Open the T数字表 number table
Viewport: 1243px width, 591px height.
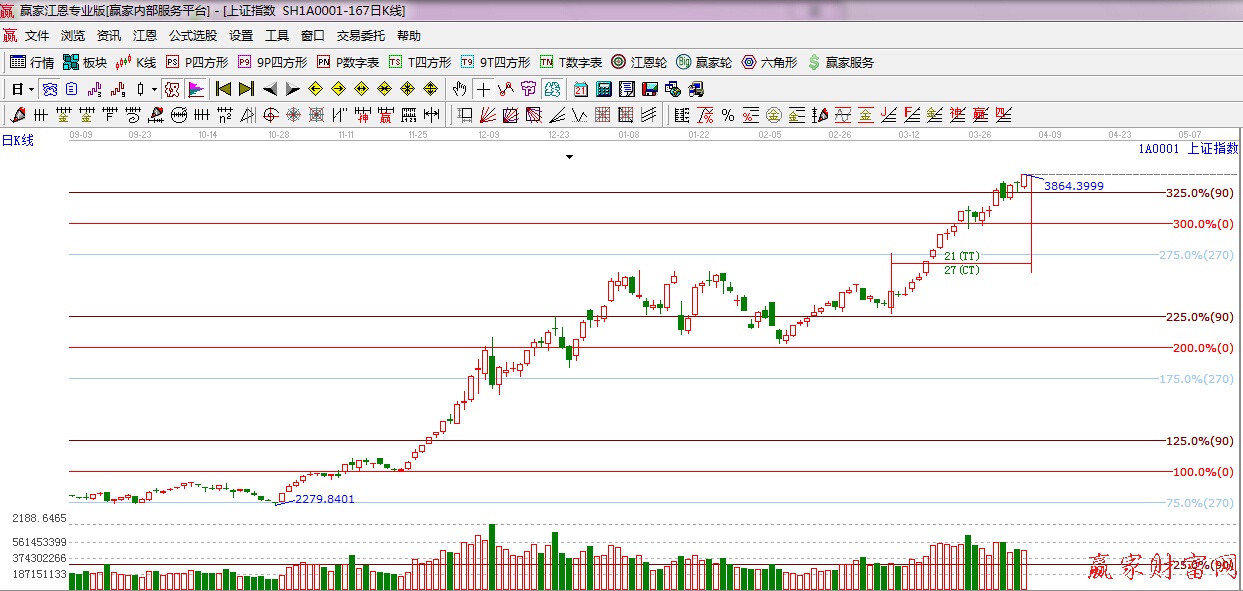coord(570,62)
